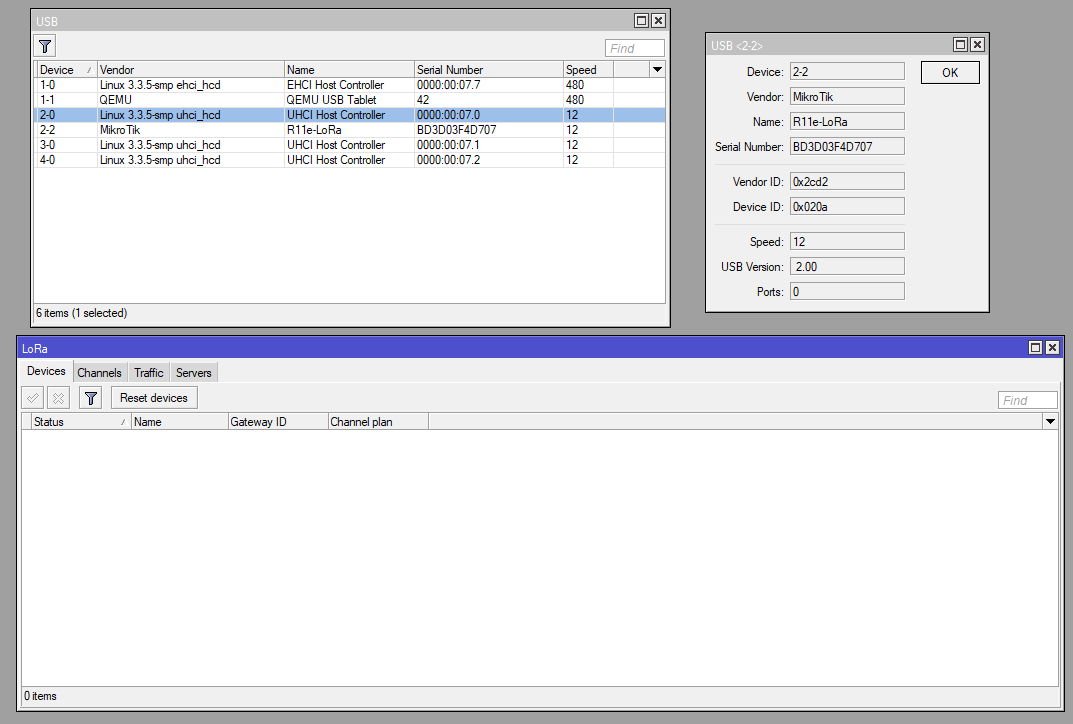The width and height of the screenshot is (1073, 724).
Task: Click the Name field showing R11e-LoRa
Action: 847,122
